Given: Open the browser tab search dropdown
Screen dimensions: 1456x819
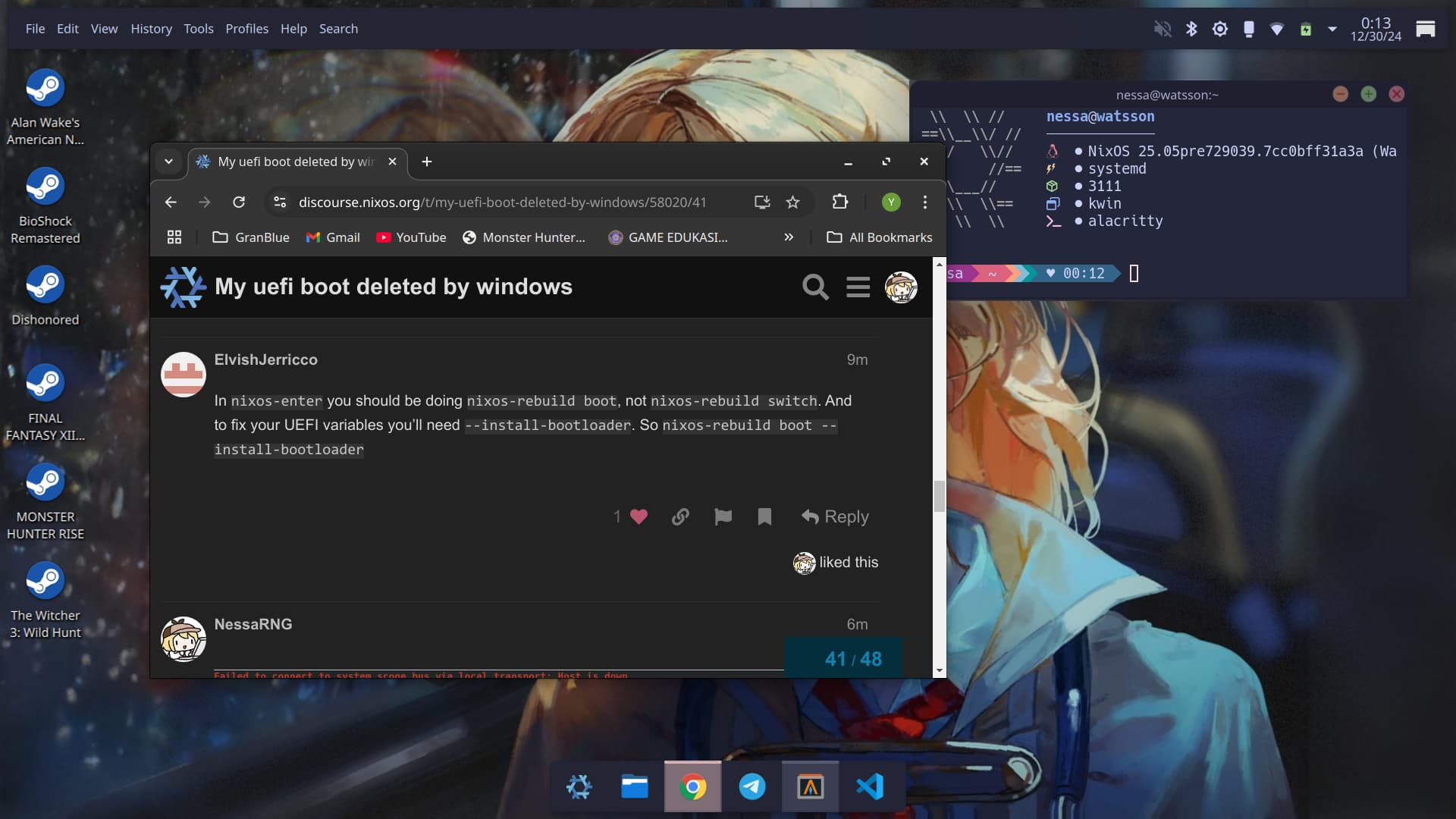Looking at the screenshot, I should click(x=168, y=162).
